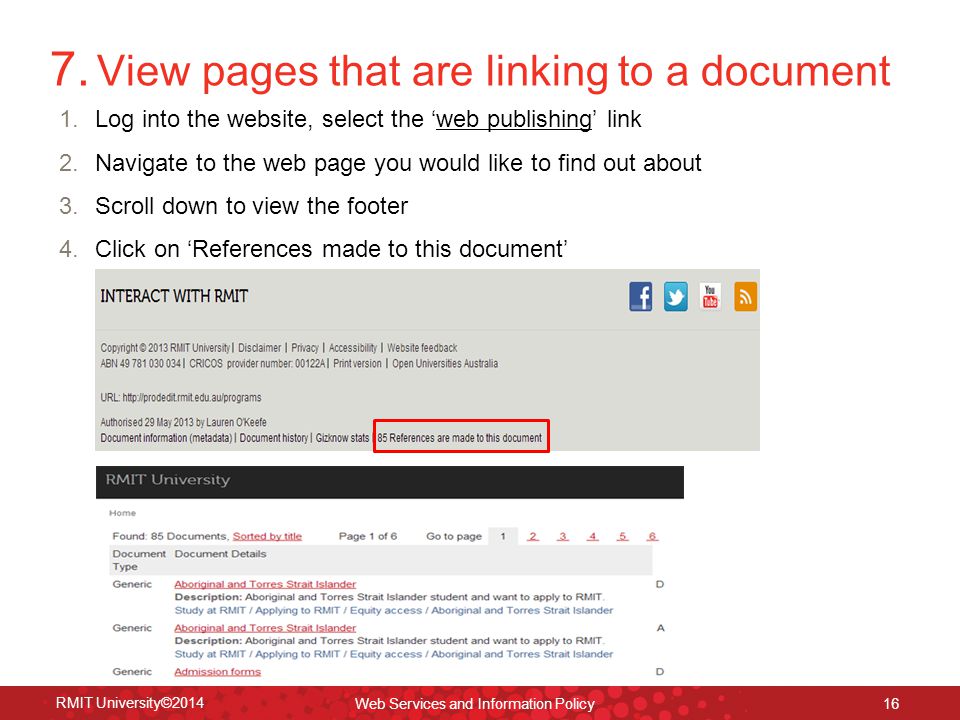Click the 'Generic' type beside Admission forms
This screenshot has height=720, width=960.
(x=132, y=672)
